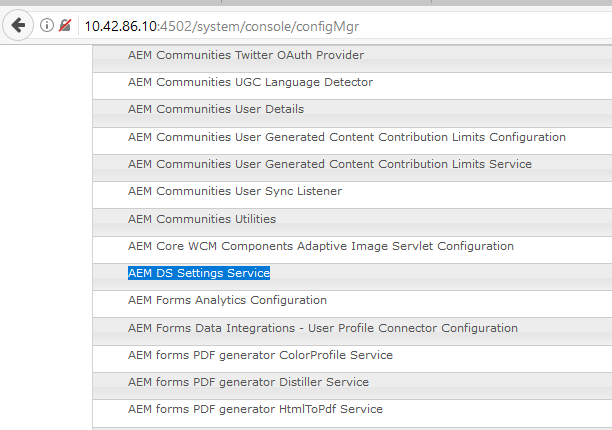Viewport: 612px width, 430px height.
Task: Open AEM Communities Utilities configuration
Action: pyautogui.click(x=202, y=218)
